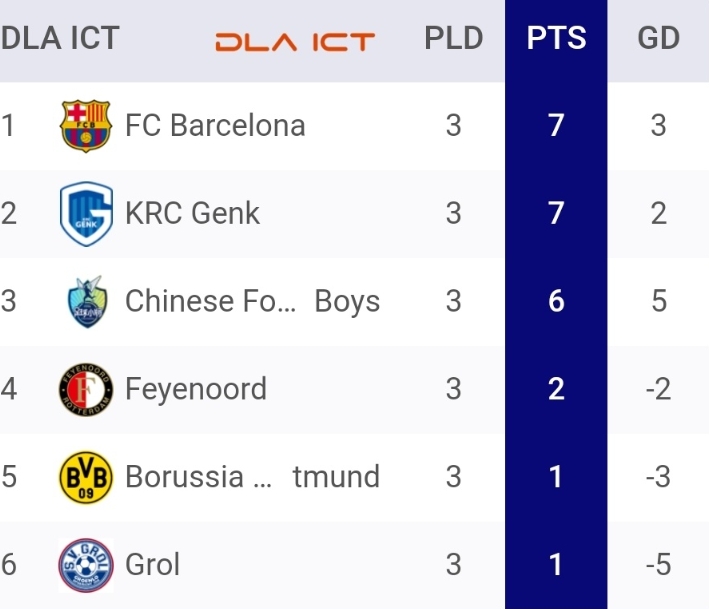Open Grol team name link

(x=152, y=565)
